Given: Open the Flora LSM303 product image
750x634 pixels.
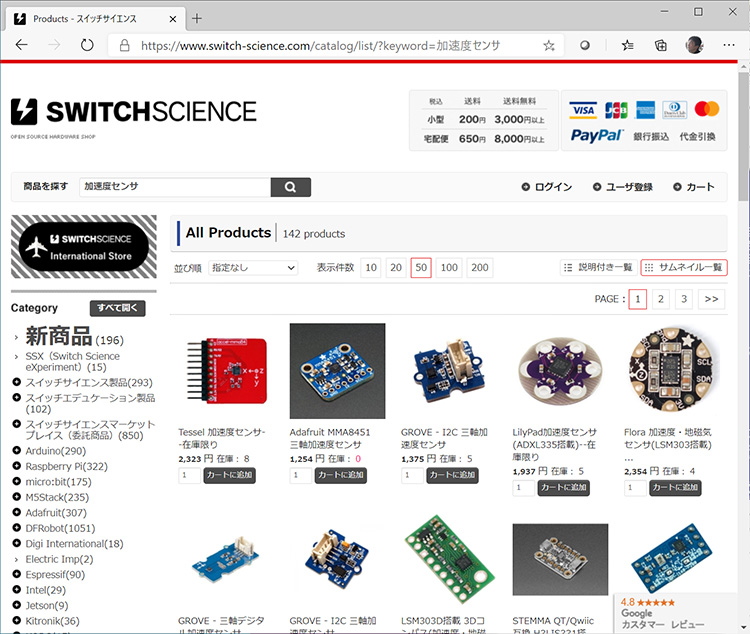Looking at the screenshot, I should [x=672, y=371].
